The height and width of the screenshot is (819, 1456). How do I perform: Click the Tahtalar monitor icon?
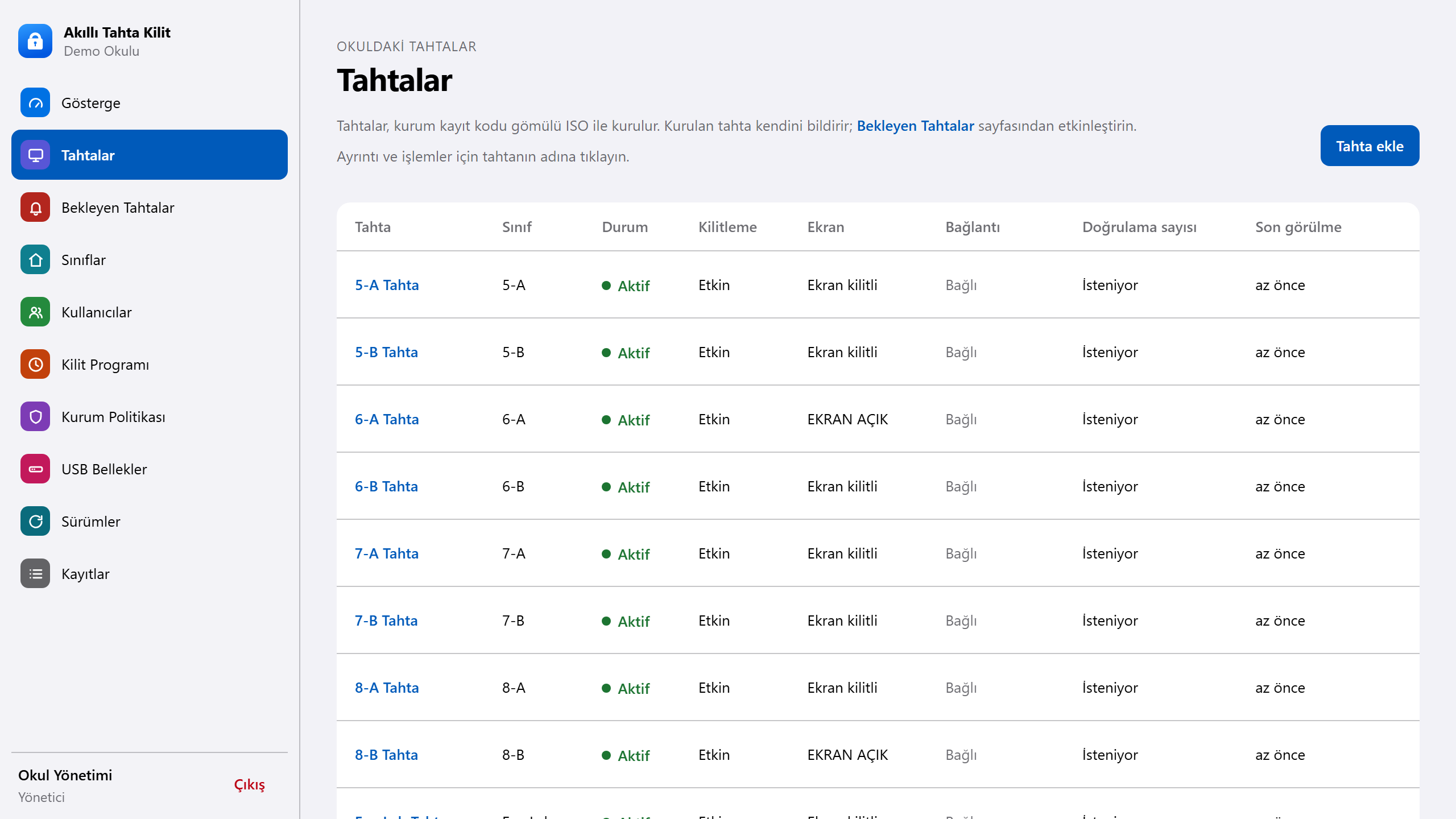point(35,155)
